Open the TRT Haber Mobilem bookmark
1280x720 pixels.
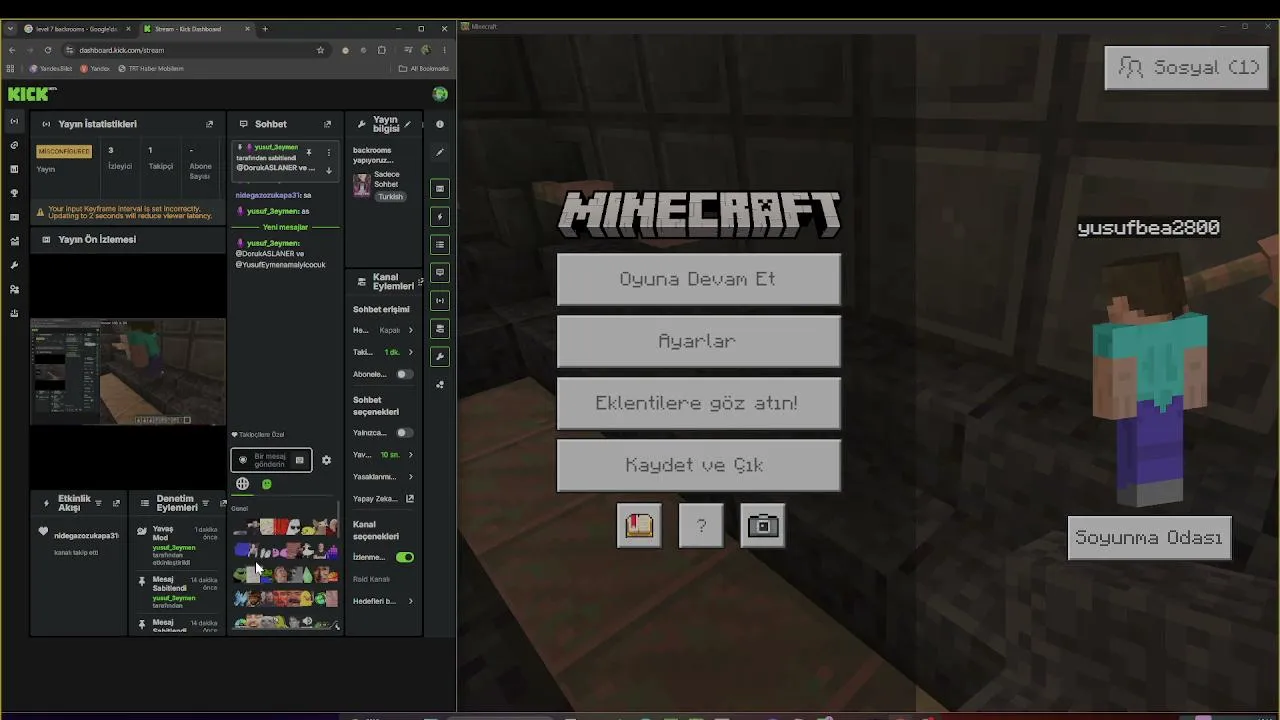click(151, 69)
